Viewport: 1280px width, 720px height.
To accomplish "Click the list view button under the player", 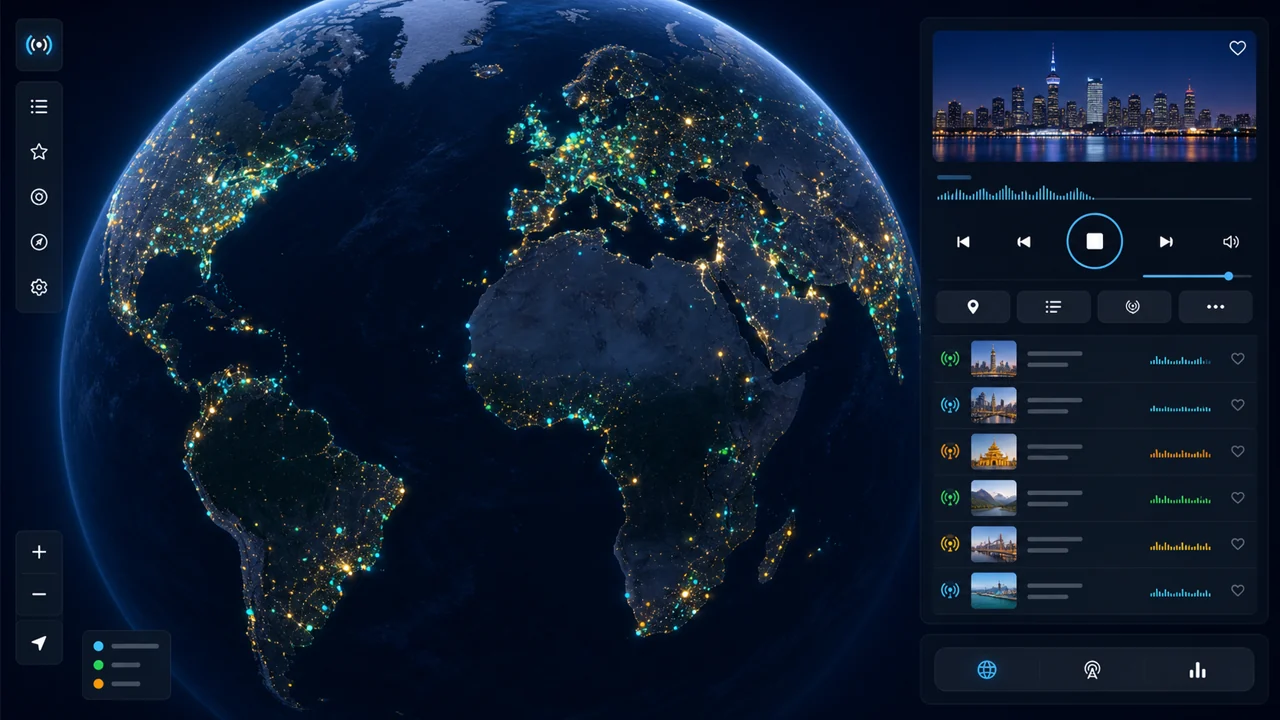I will tap(1053, 307).
